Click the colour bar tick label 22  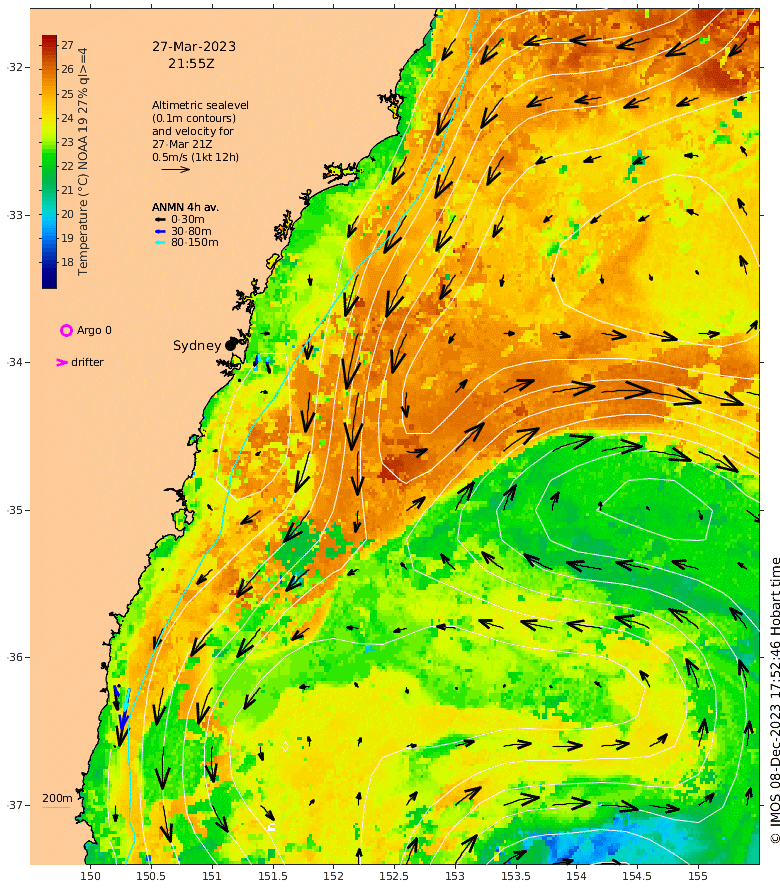coord(68,166)
